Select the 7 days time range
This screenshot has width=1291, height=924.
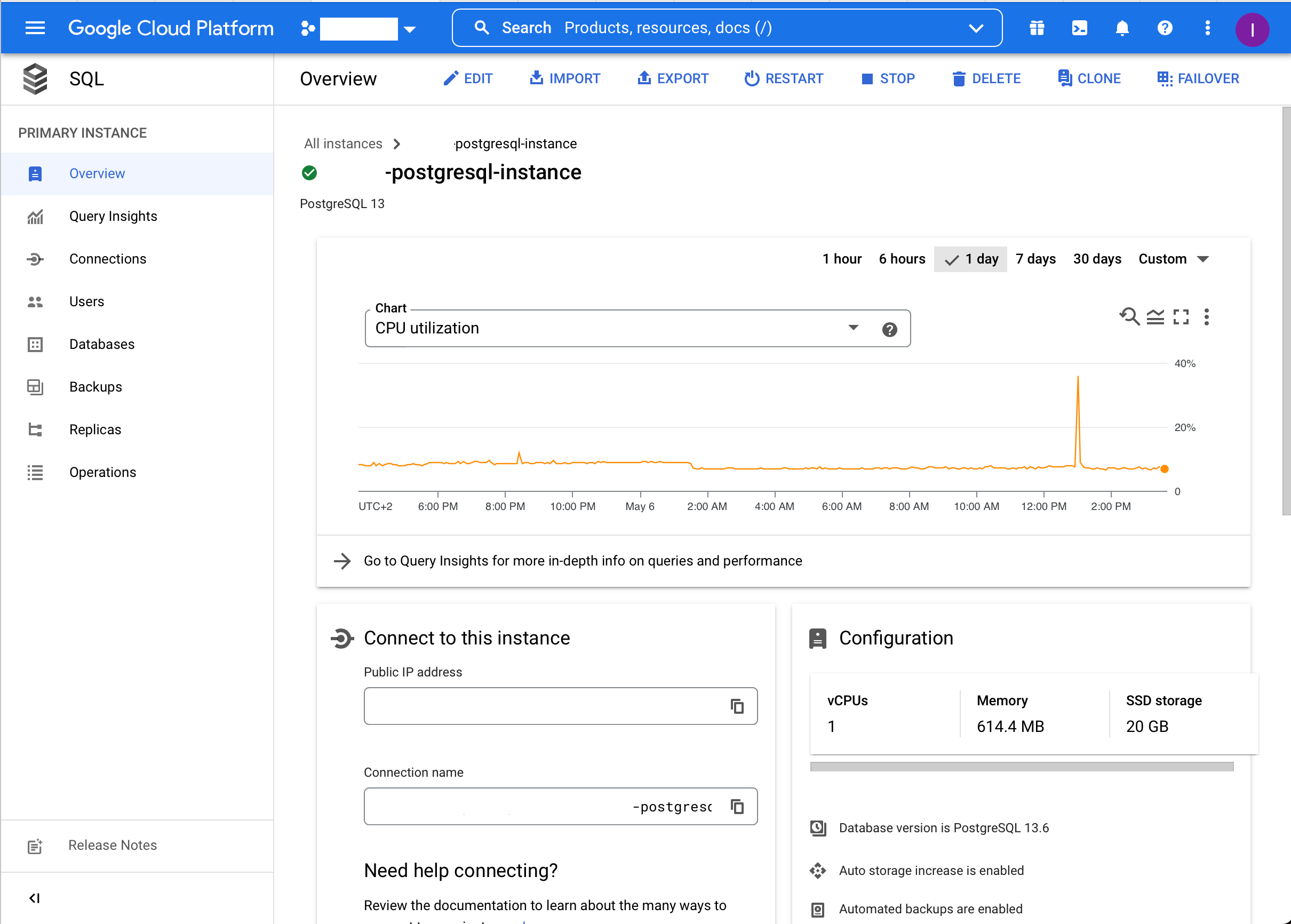click(x=1035, y=259)
